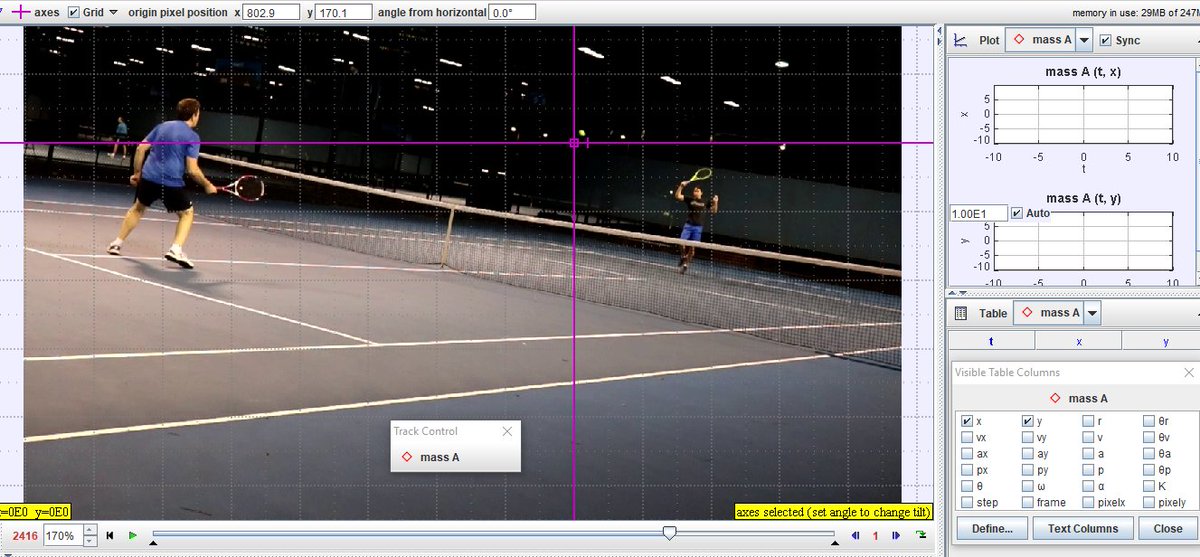Click the video frame slider thumb
Image resolution: width=1200 pixels, height=557 pixels.
click(x=669, y=533)
